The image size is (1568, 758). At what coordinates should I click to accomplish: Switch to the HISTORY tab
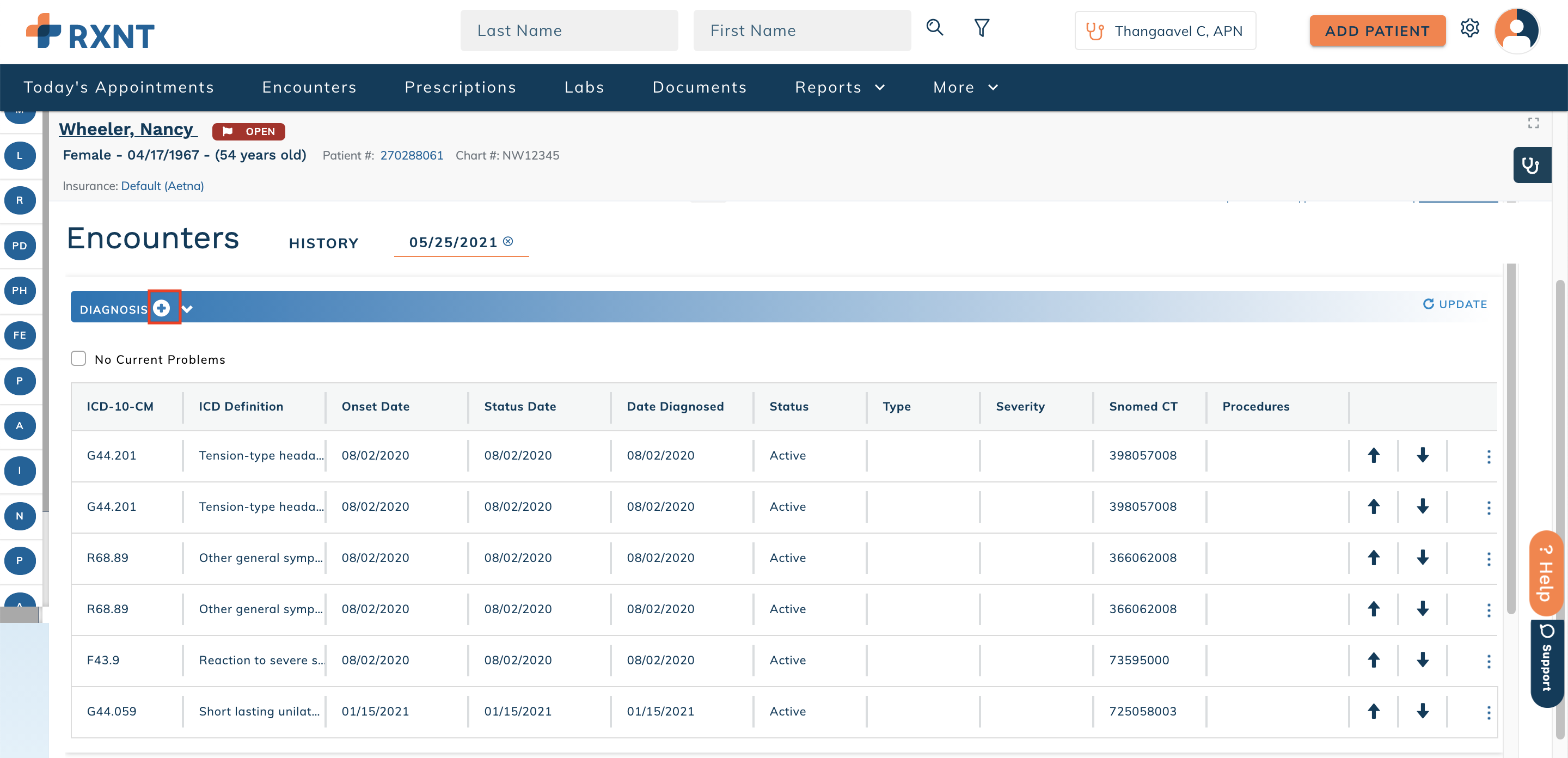click(323, 243)
